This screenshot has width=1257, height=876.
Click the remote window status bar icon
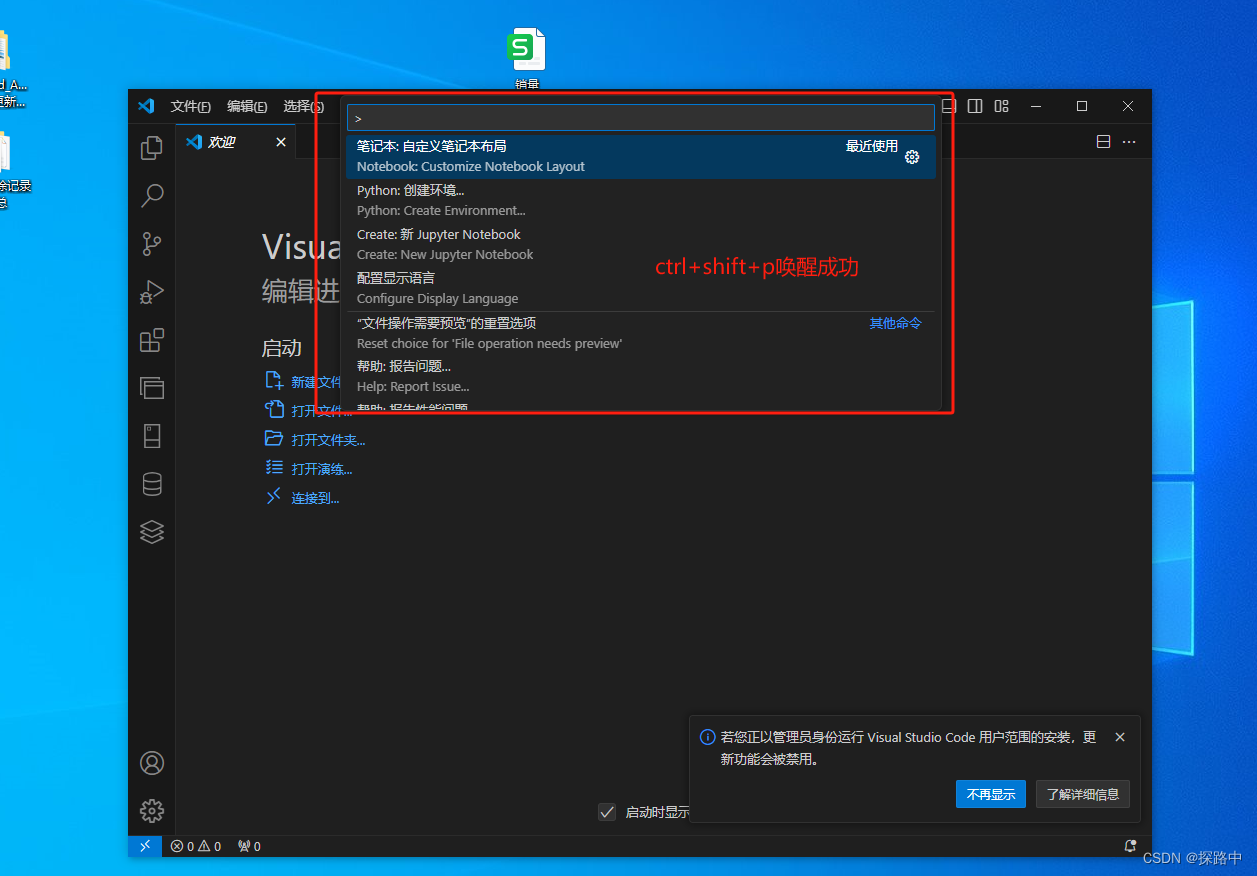coord(145,846)
